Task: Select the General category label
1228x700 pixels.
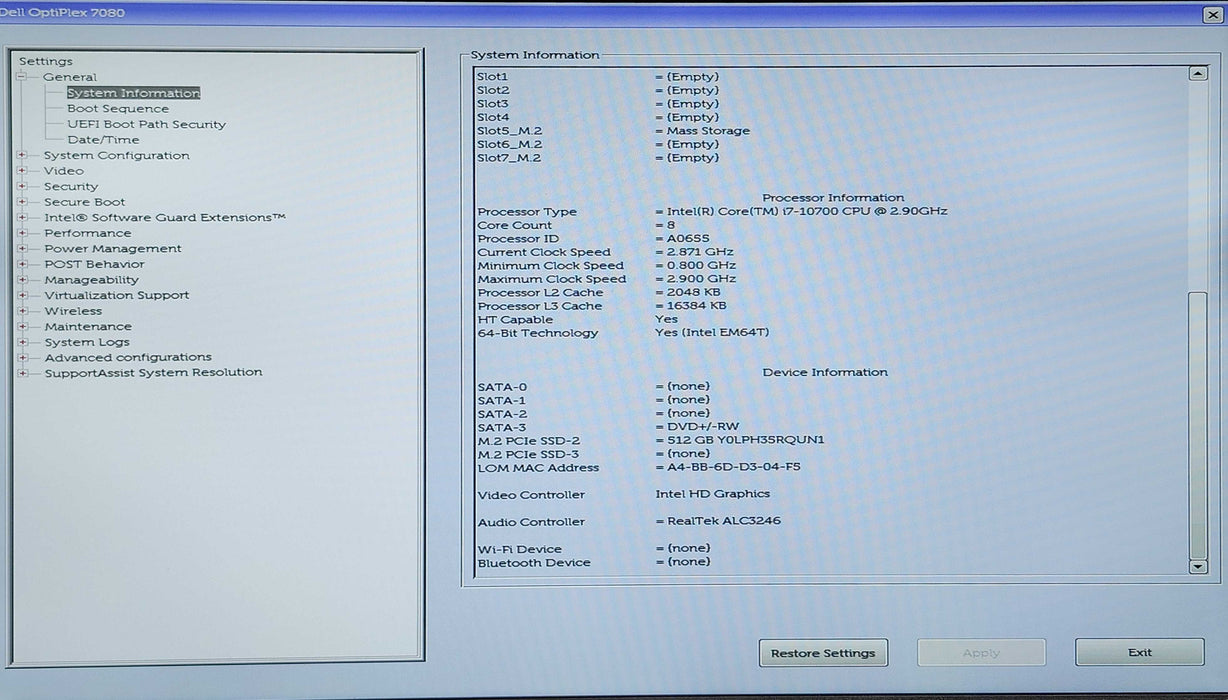Action: 70,77
